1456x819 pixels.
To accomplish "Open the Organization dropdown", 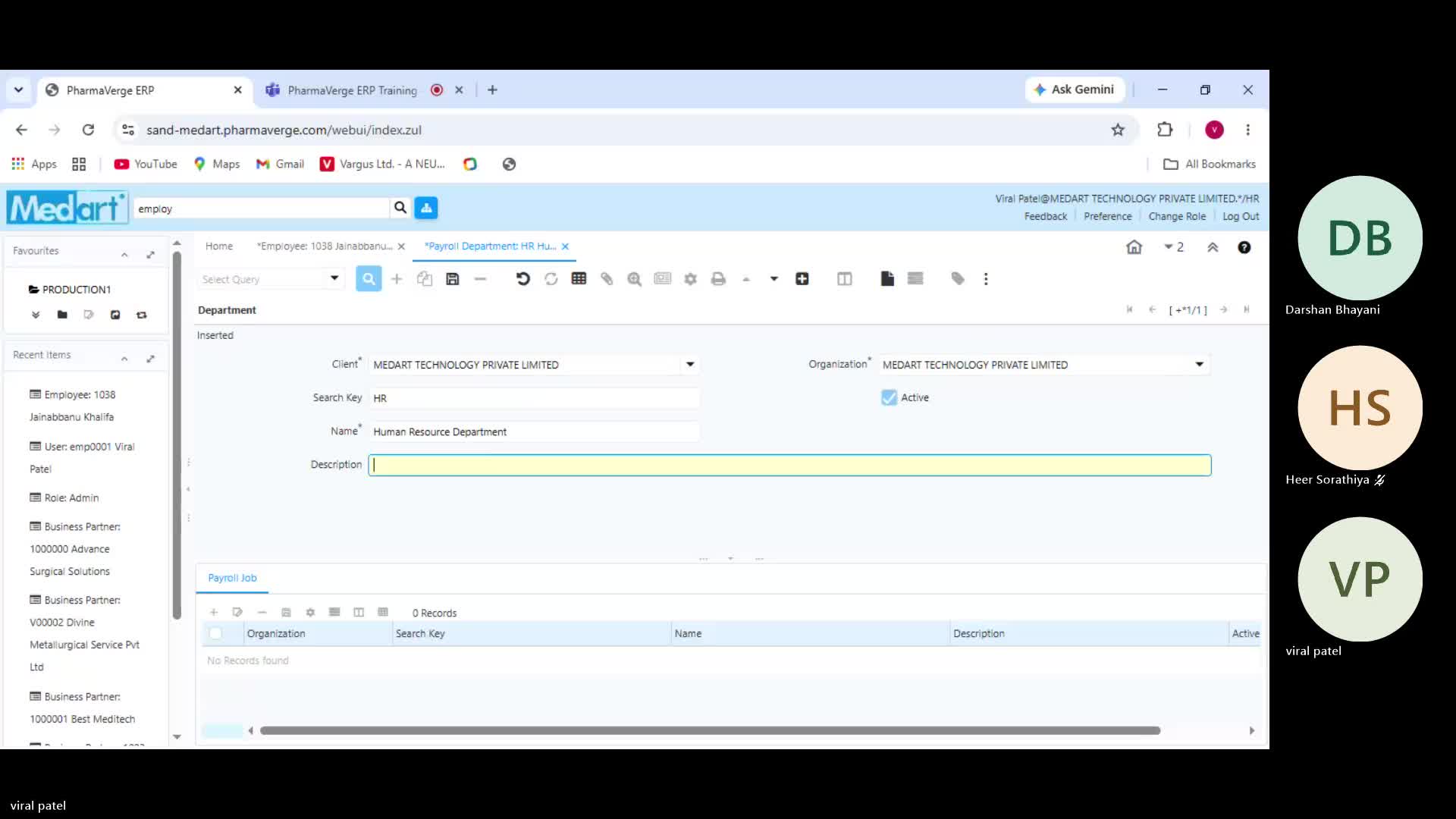I will click(1200, 365).
